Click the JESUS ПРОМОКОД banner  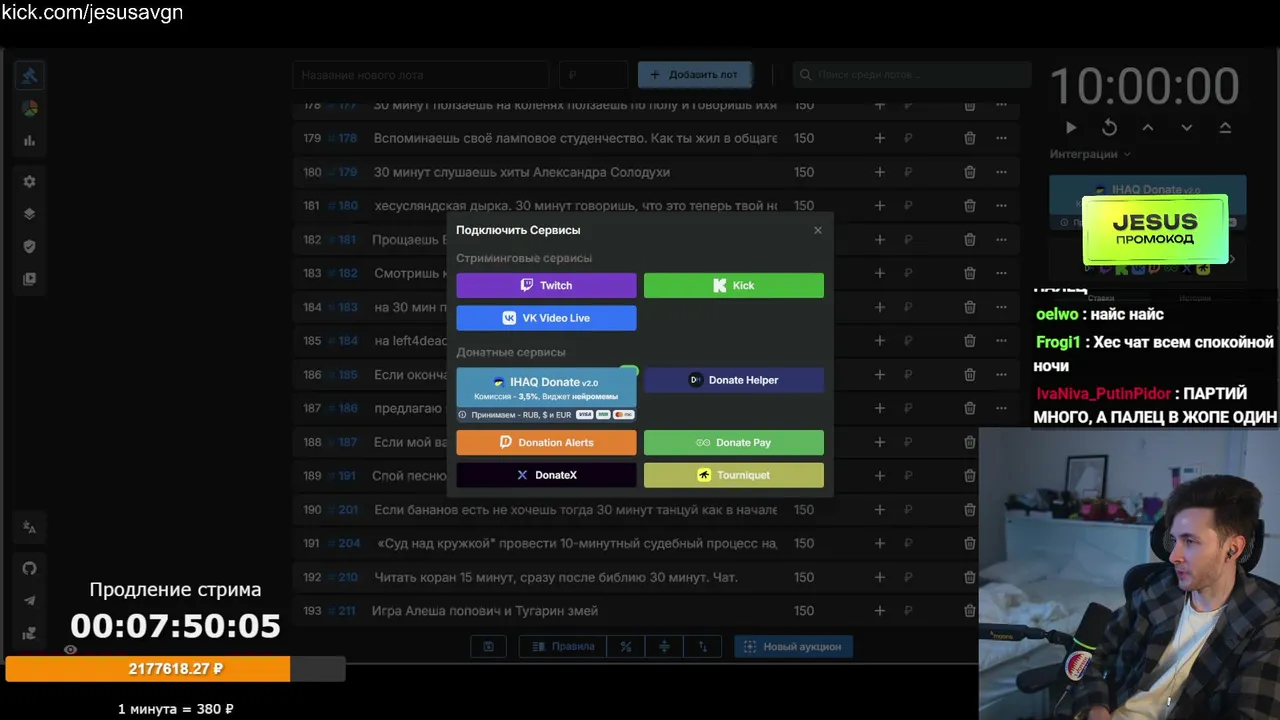1155,231
